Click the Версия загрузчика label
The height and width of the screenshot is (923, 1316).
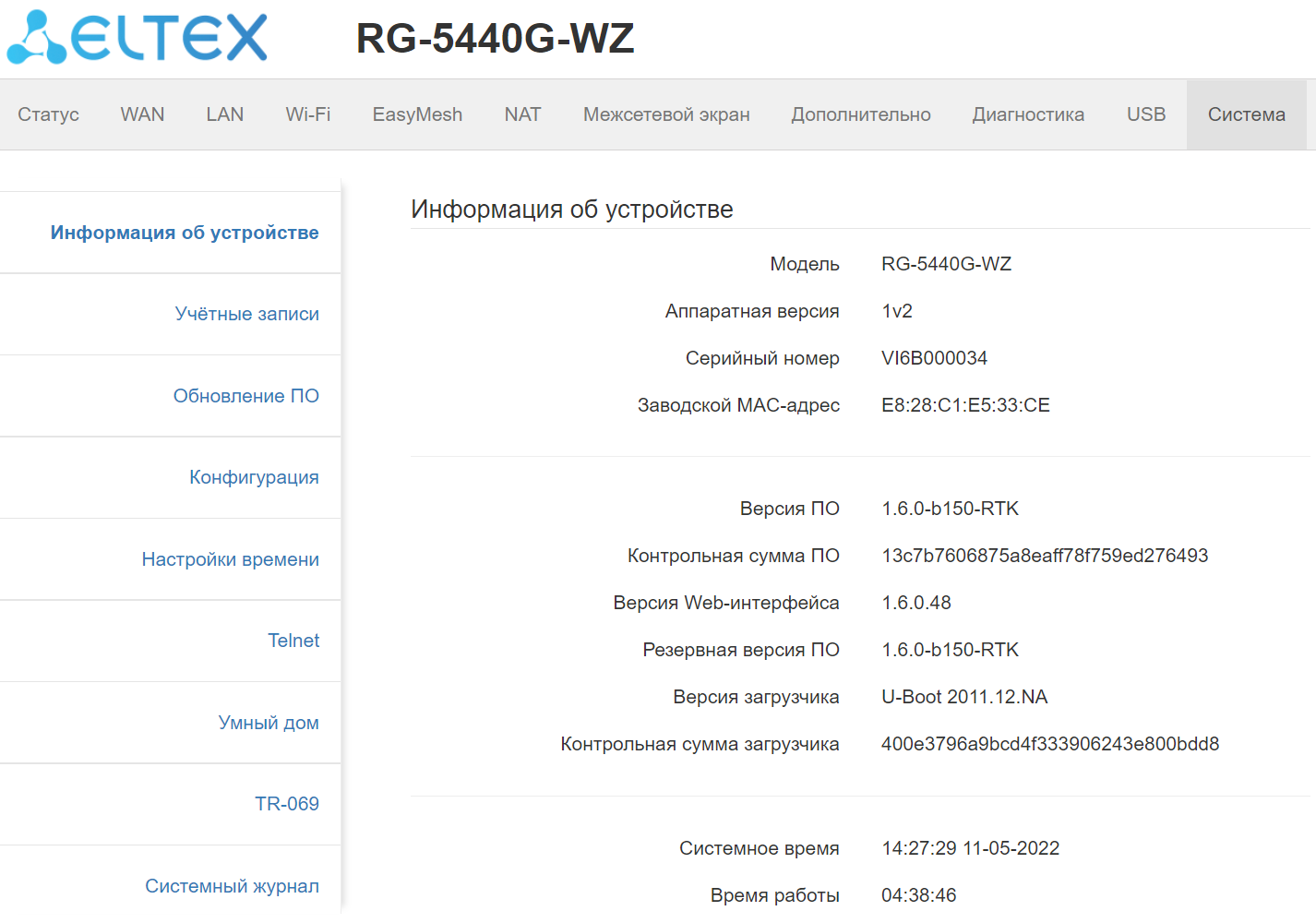[x=756, y=697]
